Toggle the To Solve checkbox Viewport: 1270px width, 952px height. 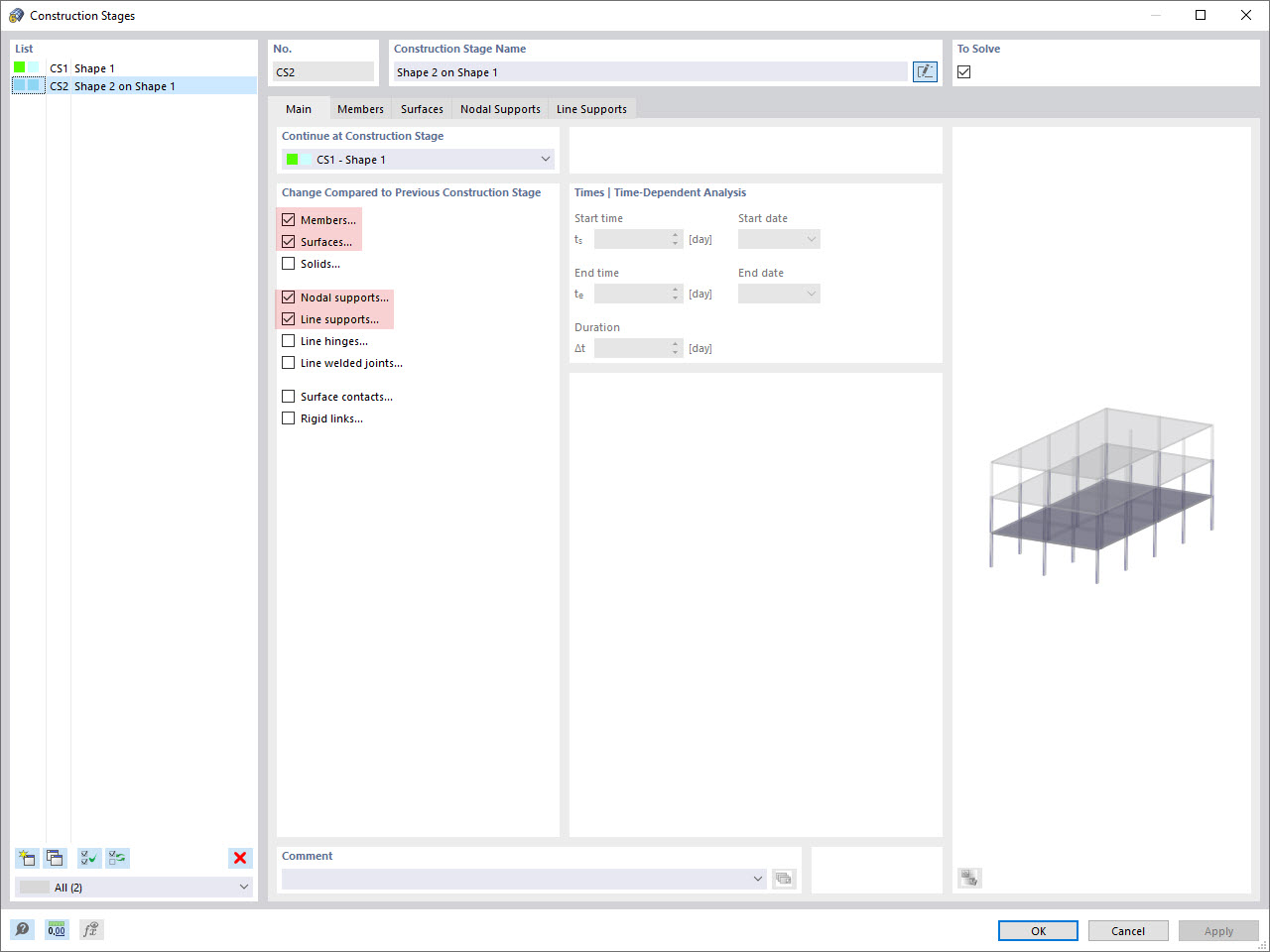964,71
